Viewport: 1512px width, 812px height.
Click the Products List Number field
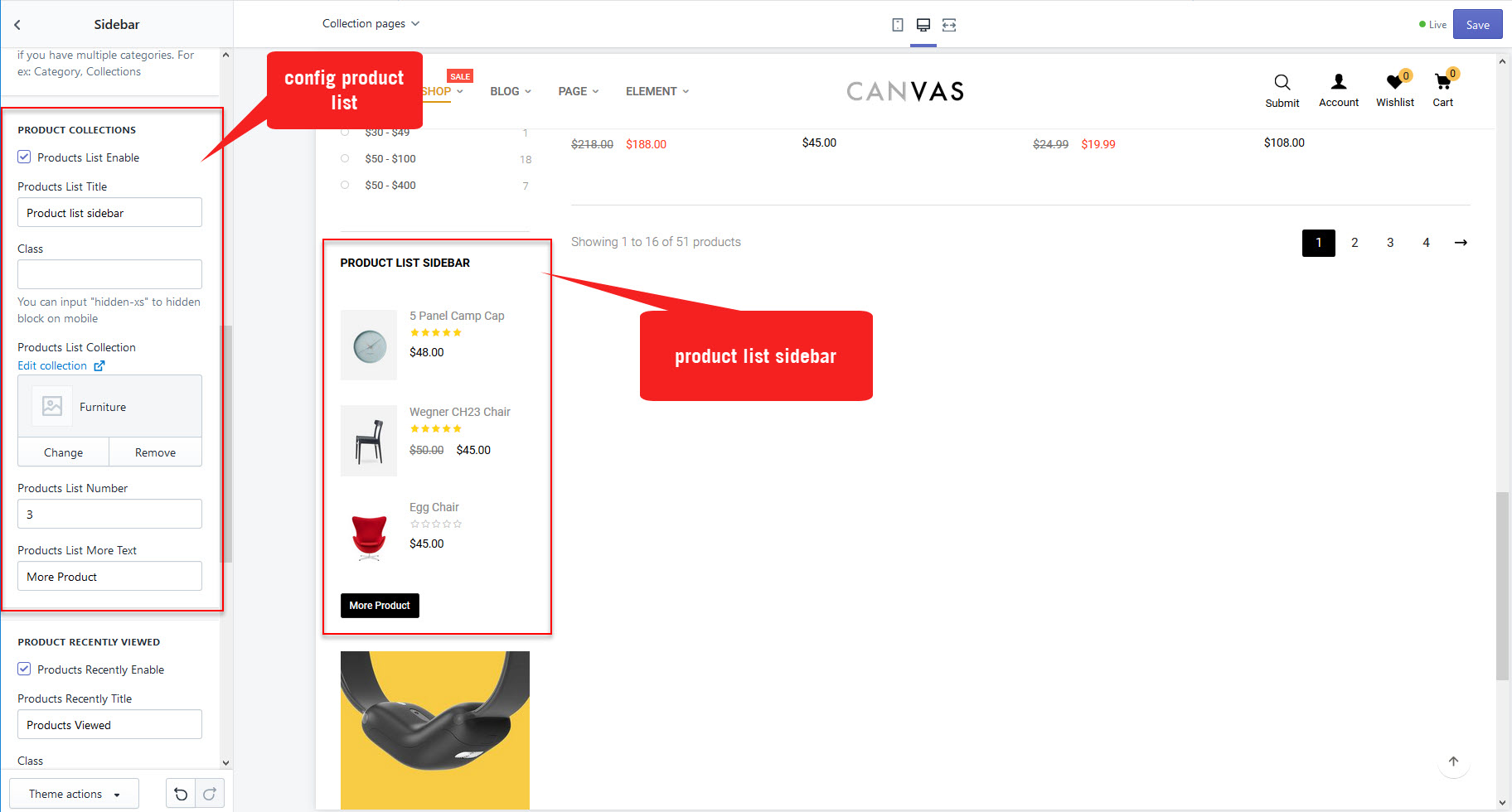[x=109, y=514]
